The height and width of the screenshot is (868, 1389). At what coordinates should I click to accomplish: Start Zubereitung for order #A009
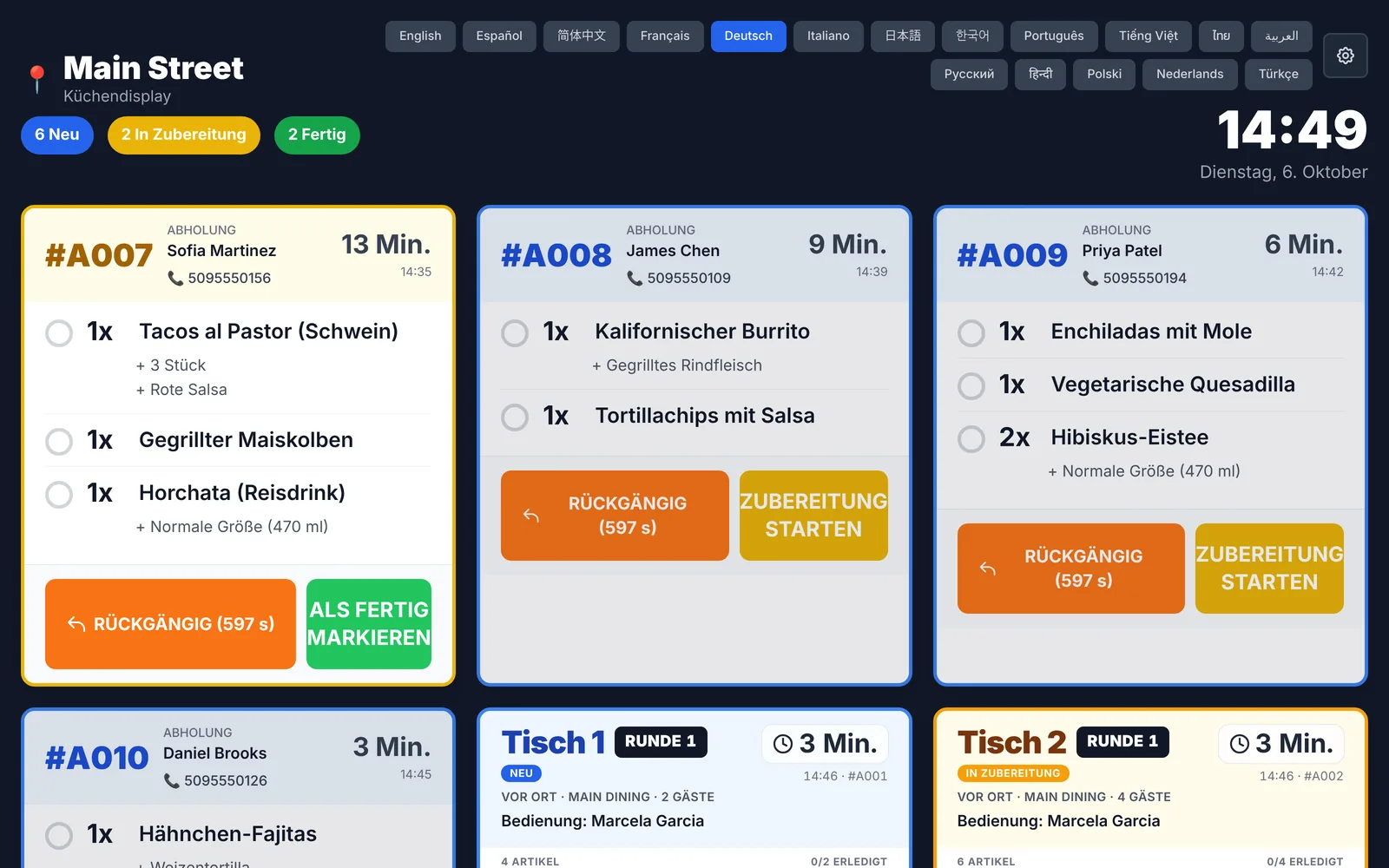[x=1269, y=569]
